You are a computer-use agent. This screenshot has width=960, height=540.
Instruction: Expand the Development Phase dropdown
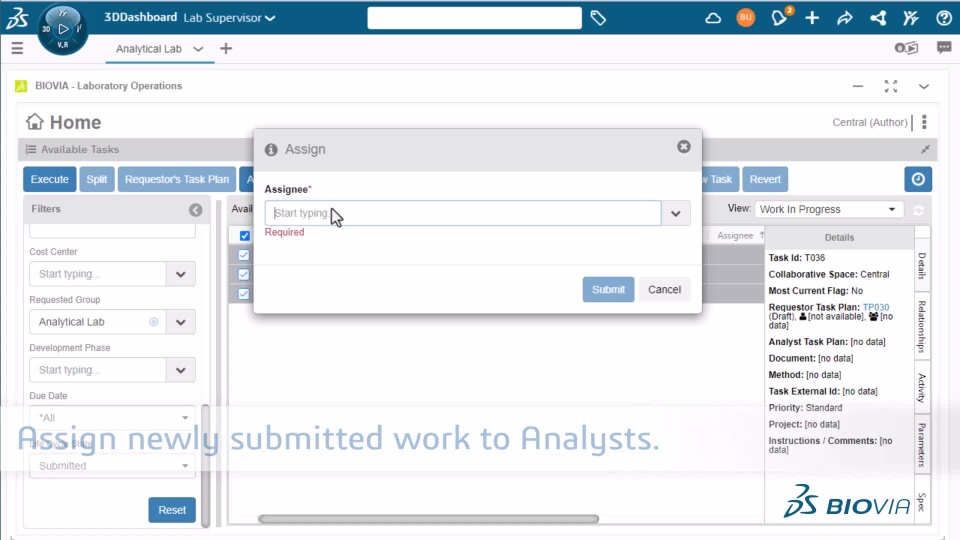[x=181, y=370]
